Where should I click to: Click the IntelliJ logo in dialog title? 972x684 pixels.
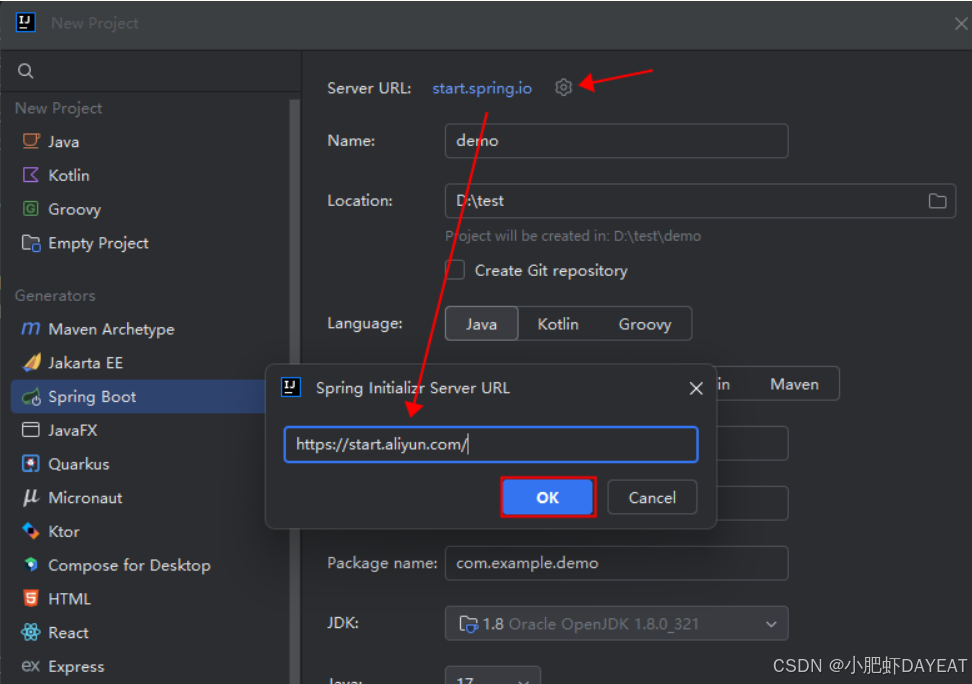point(291,388)
